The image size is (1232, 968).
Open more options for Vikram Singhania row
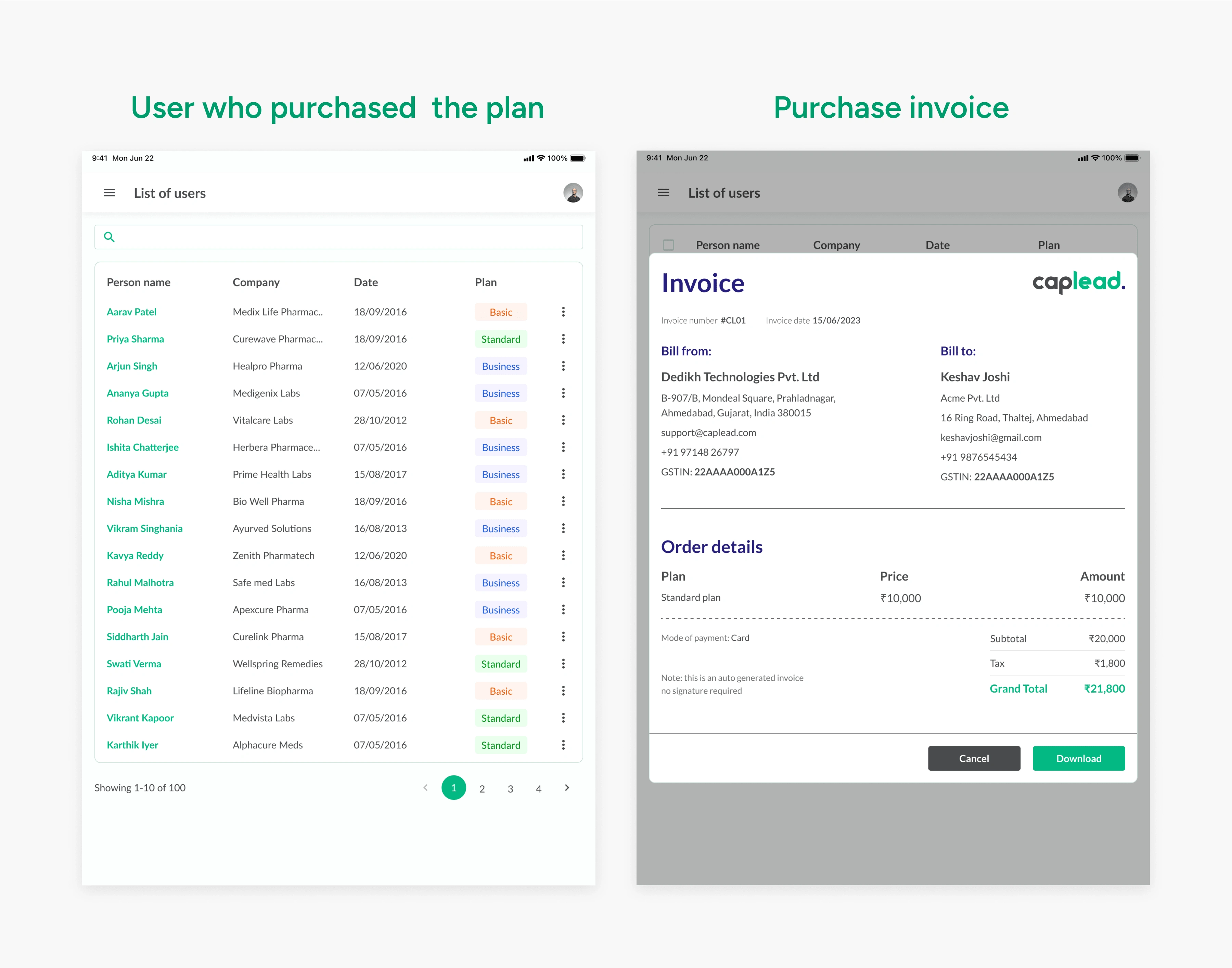pyautogui.click(x=563, y=528)
